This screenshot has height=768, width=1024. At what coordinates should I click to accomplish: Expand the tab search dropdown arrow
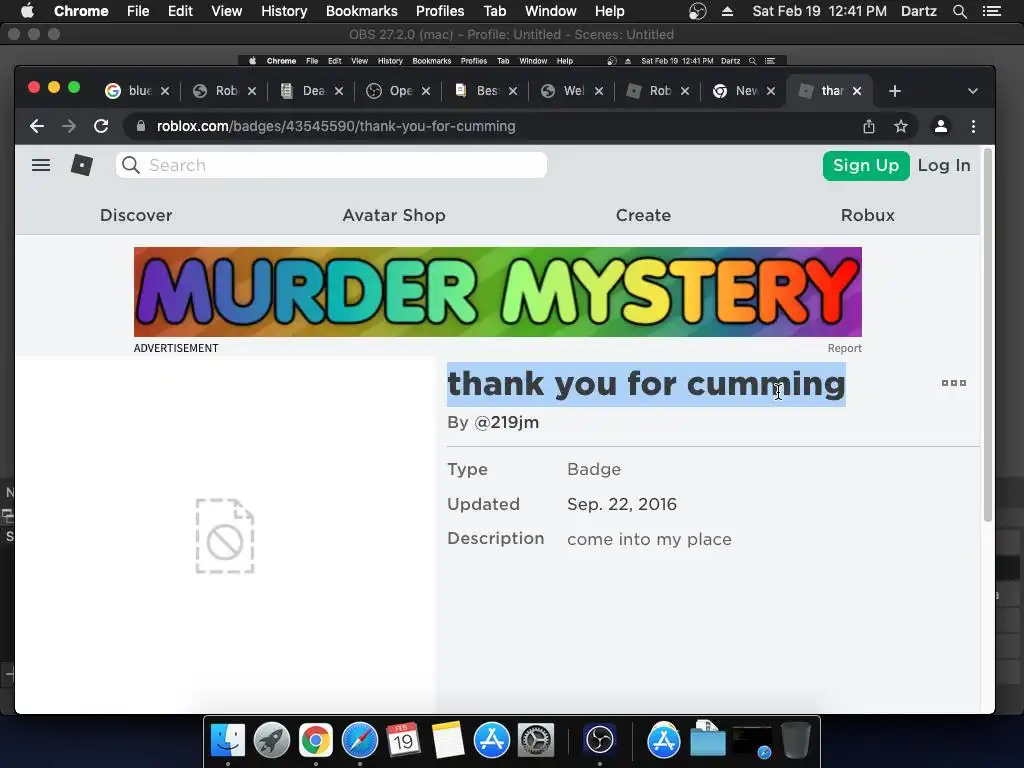(x=972, y=91)
